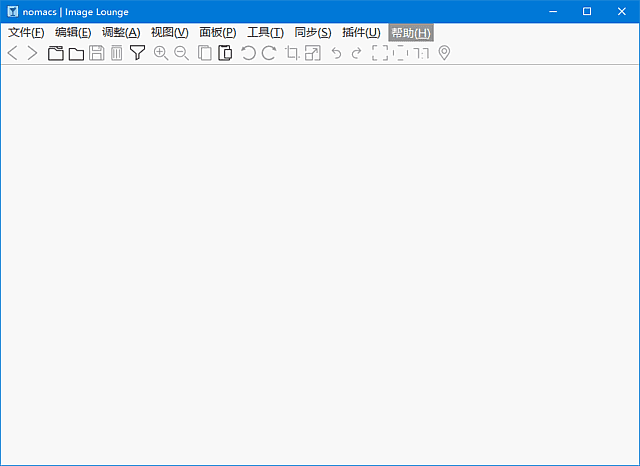Open the 文件(F) menu
The height and width of the screenshot is (466, 640).
click(26, 33)
